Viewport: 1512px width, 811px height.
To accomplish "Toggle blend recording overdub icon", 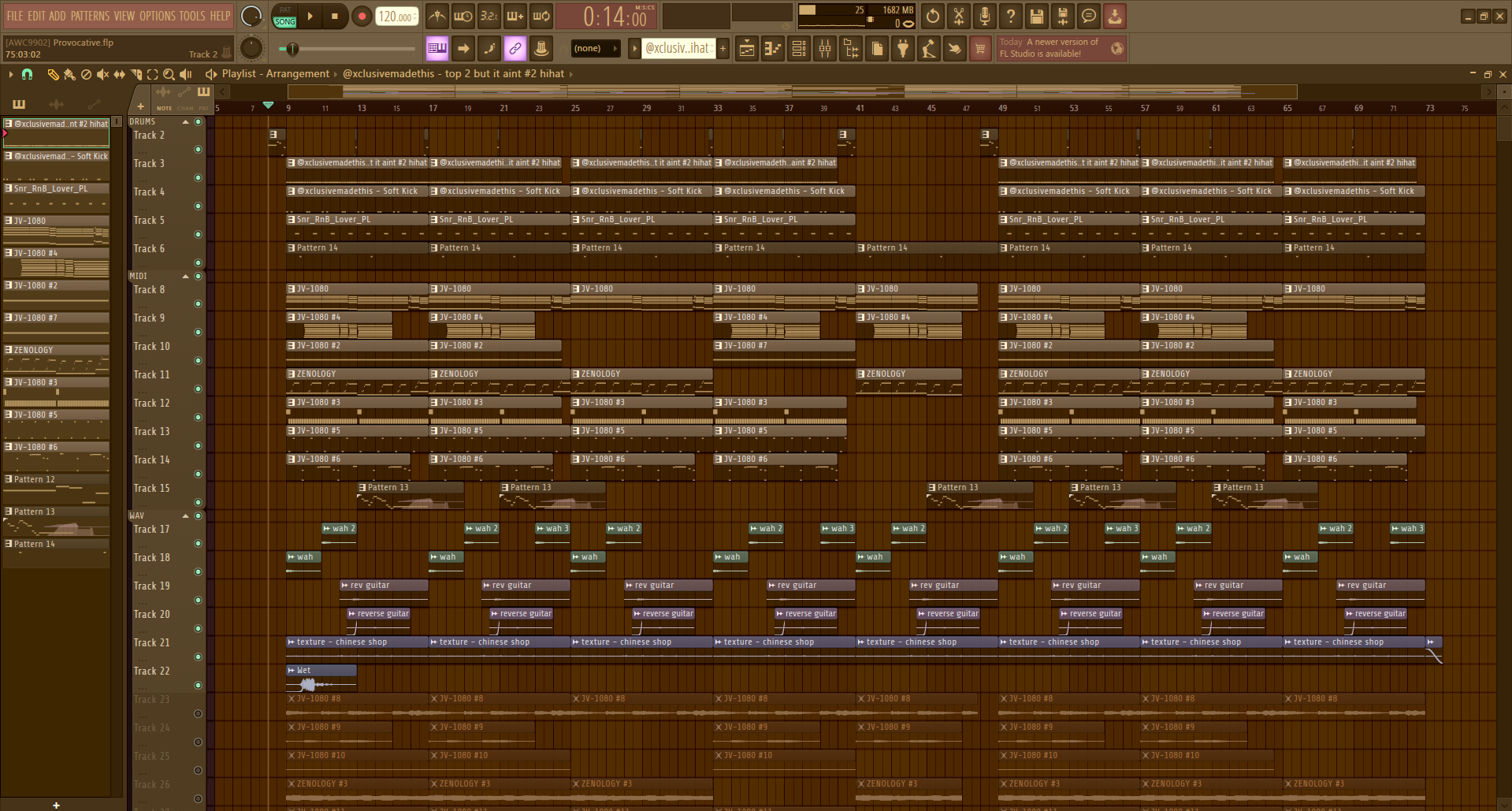I will click(515, 16).
